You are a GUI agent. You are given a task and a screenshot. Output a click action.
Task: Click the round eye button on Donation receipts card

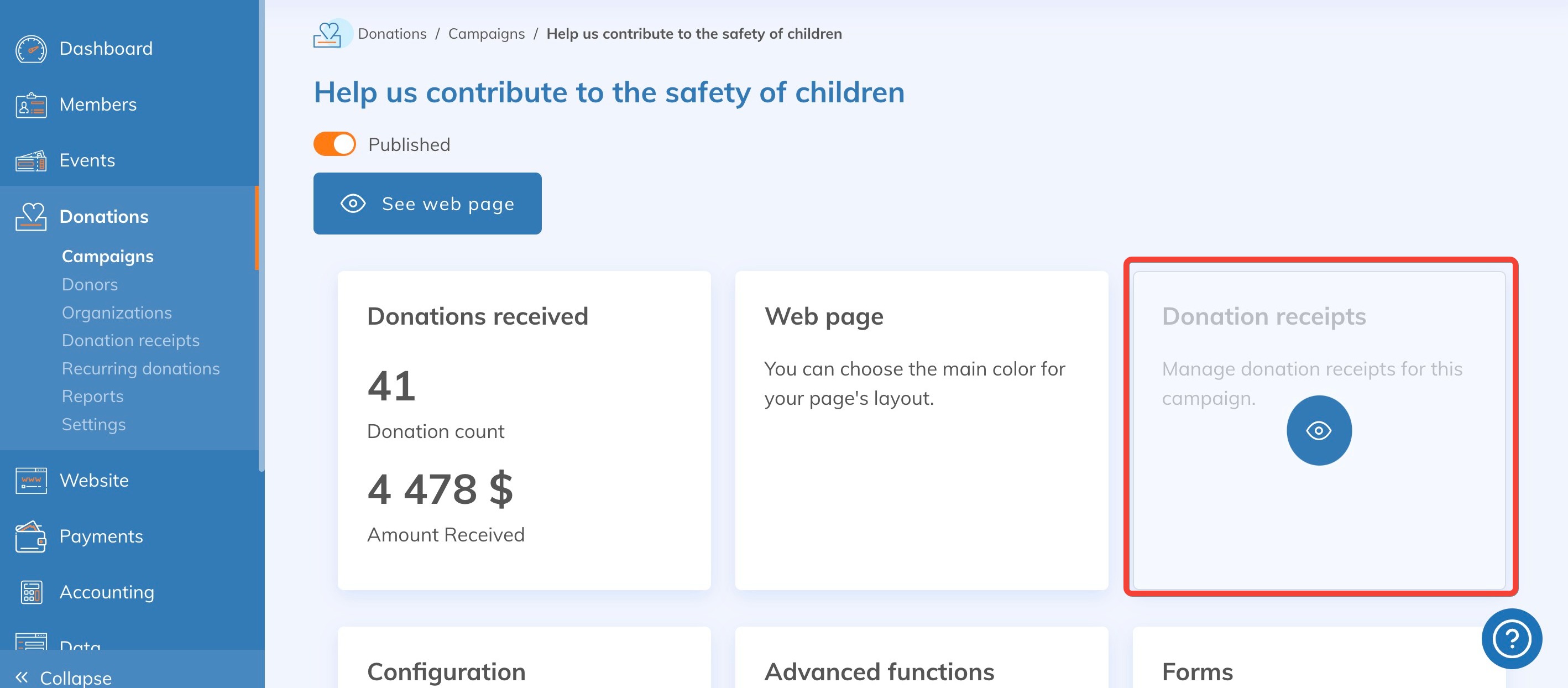coord(1319,430)
